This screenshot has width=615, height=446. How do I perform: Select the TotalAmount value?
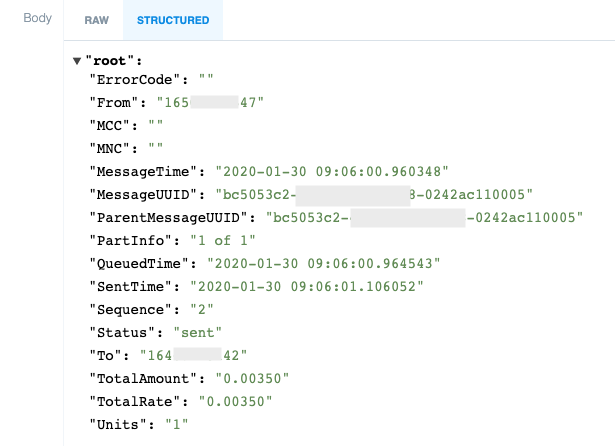(x=252, y=379)
